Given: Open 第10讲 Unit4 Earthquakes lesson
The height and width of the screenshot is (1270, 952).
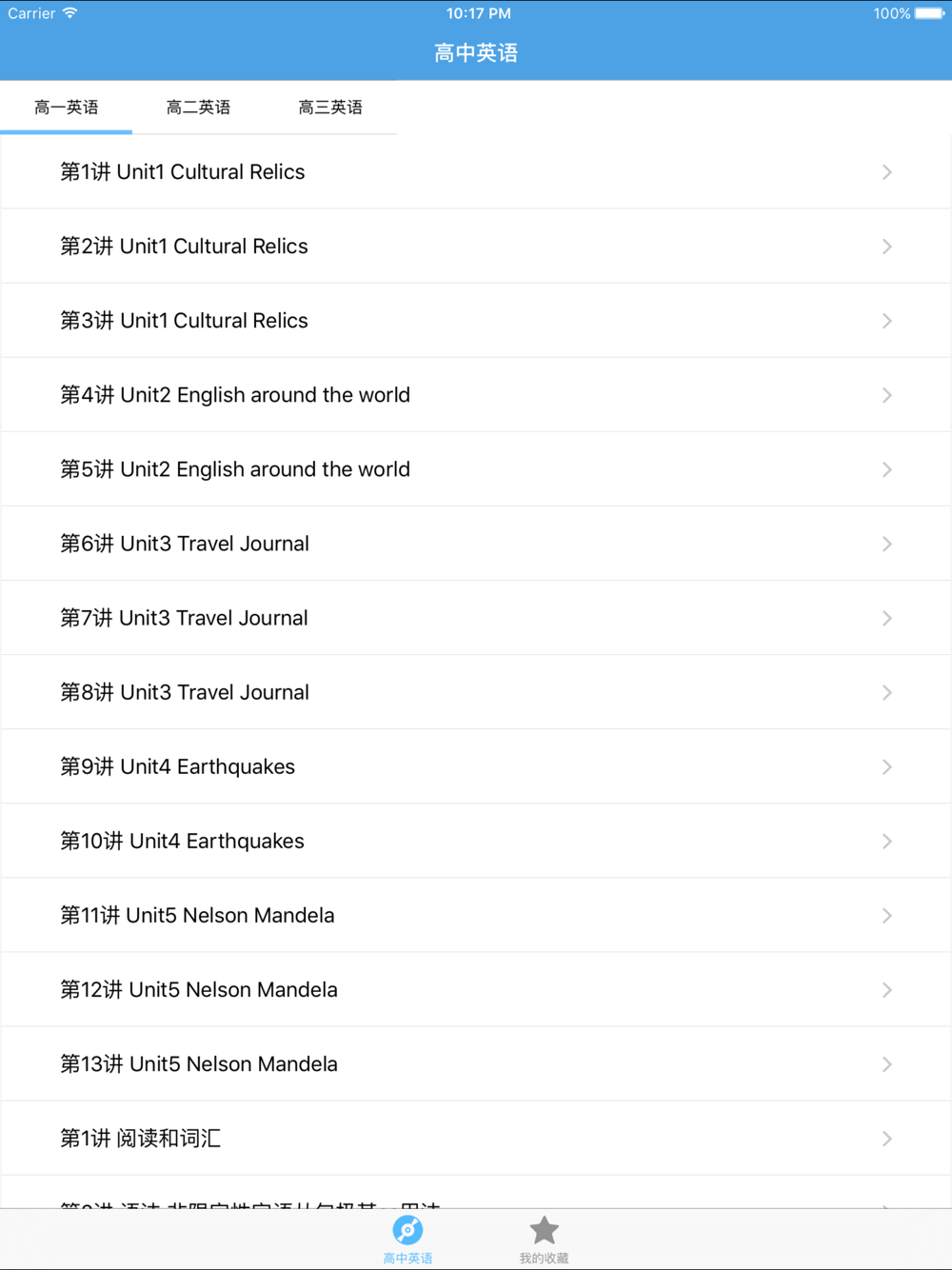Looking at the screenshot, I should click(183, 841).
